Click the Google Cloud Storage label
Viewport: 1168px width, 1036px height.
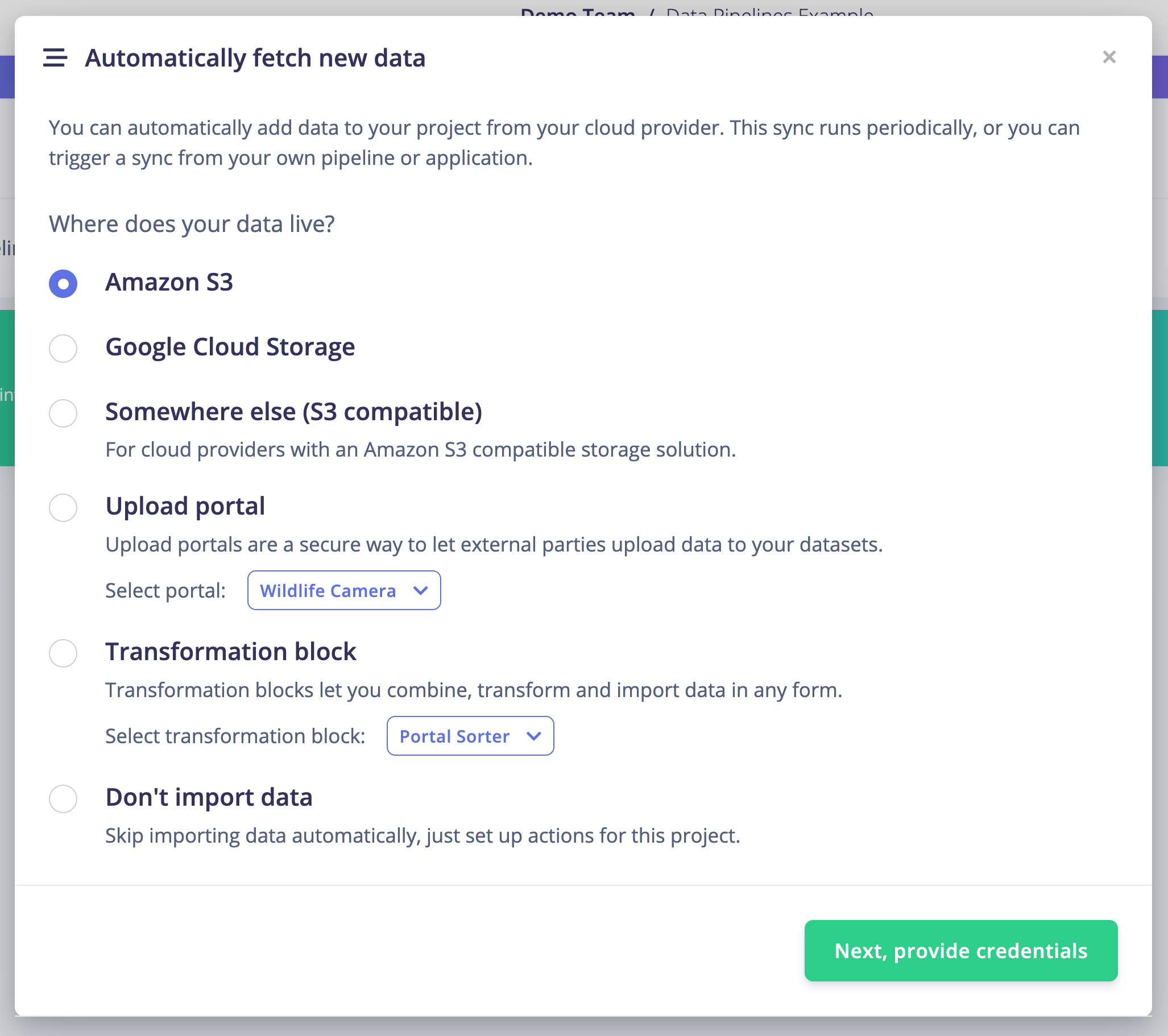coord(230,347)
